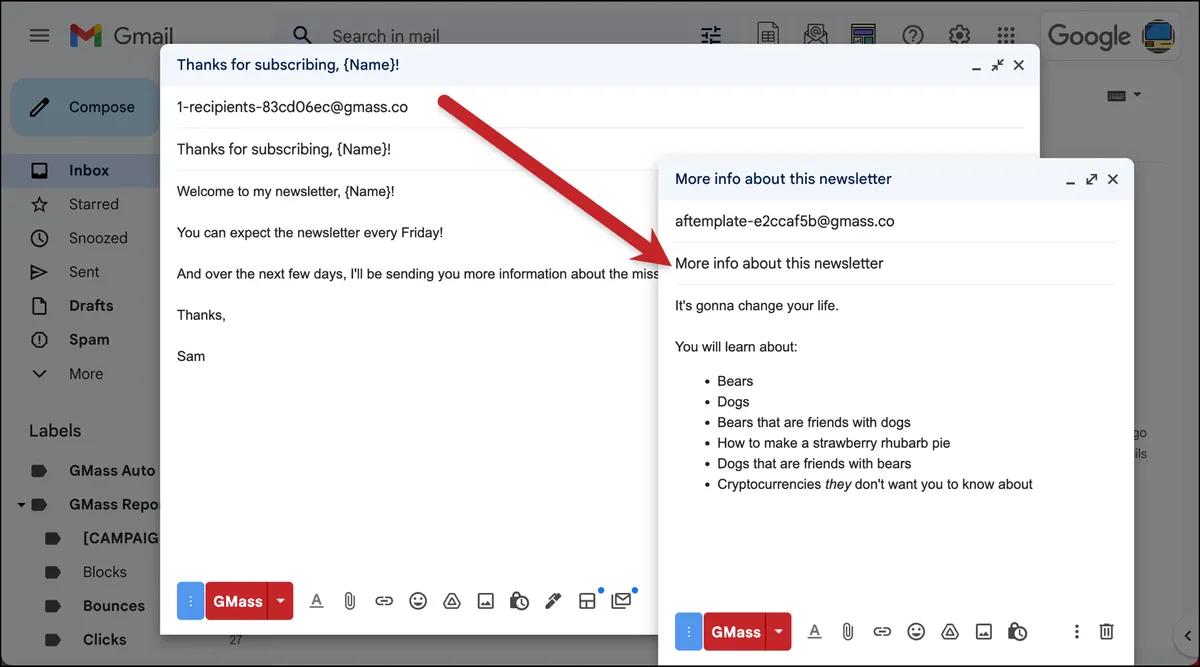Screen dimensions: 1200x667
Task: Insert Drive file in the More info window
Action: point(950,632)
